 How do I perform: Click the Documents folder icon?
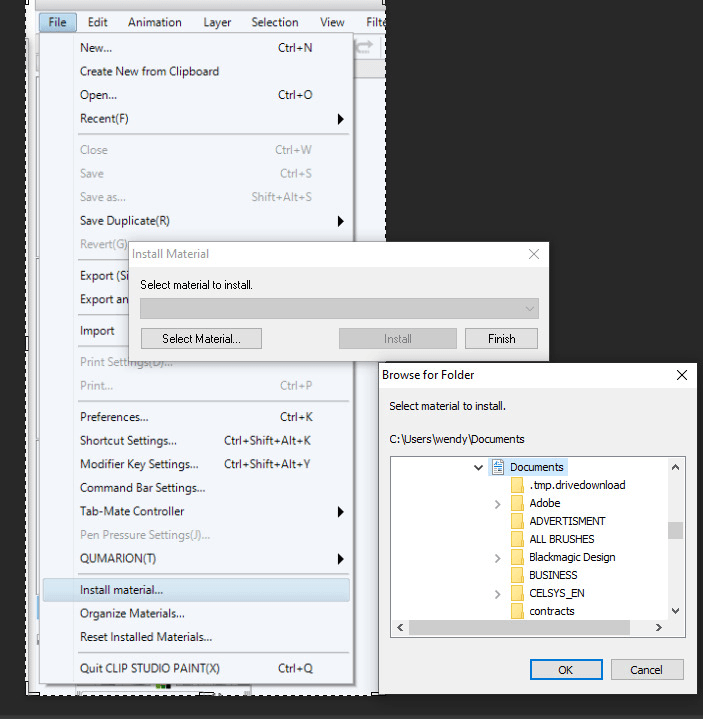coord(498,467)
